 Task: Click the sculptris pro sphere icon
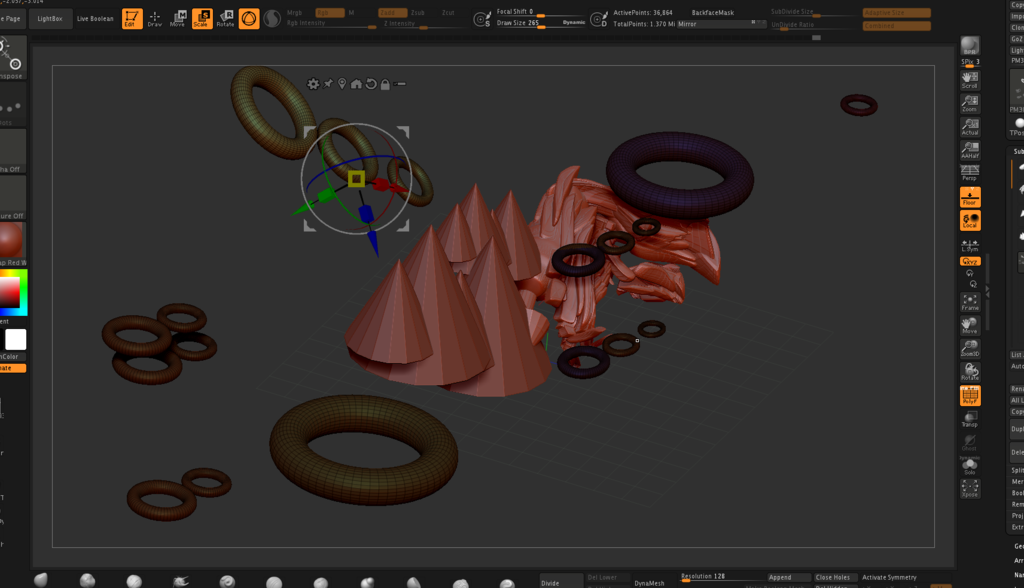click(x=272, y=18)
